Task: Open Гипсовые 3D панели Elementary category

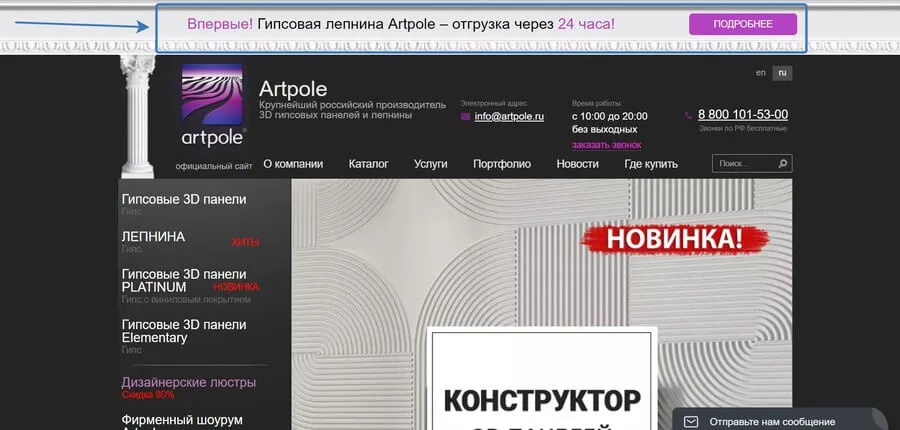Action: (x=184, y=331)
